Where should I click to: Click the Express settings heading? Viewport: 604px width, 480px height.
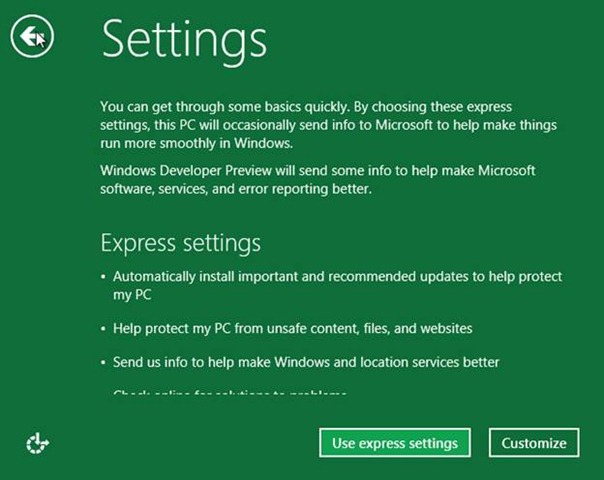(x=181, y=243)
